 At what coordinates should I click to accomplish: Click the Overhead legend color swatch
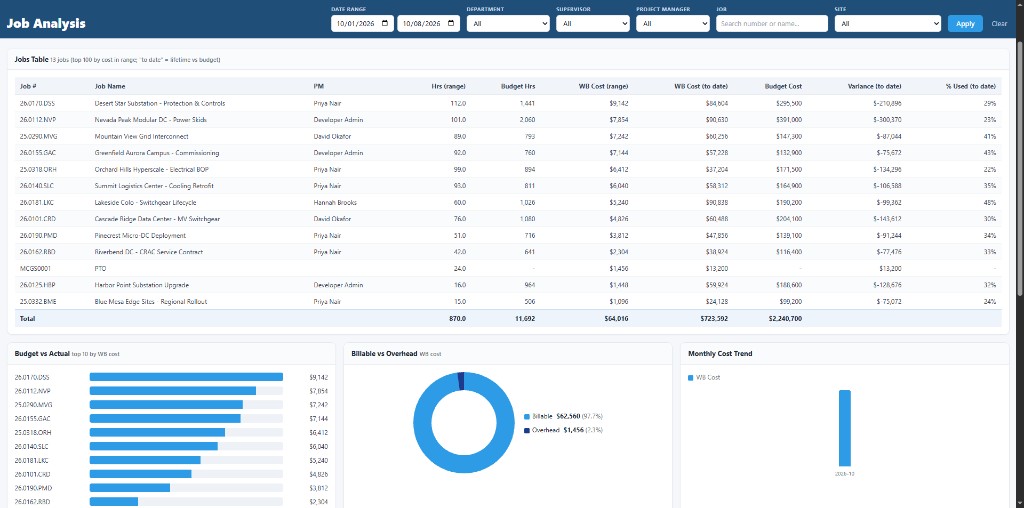pyautogui.click(x=527, y=430)
